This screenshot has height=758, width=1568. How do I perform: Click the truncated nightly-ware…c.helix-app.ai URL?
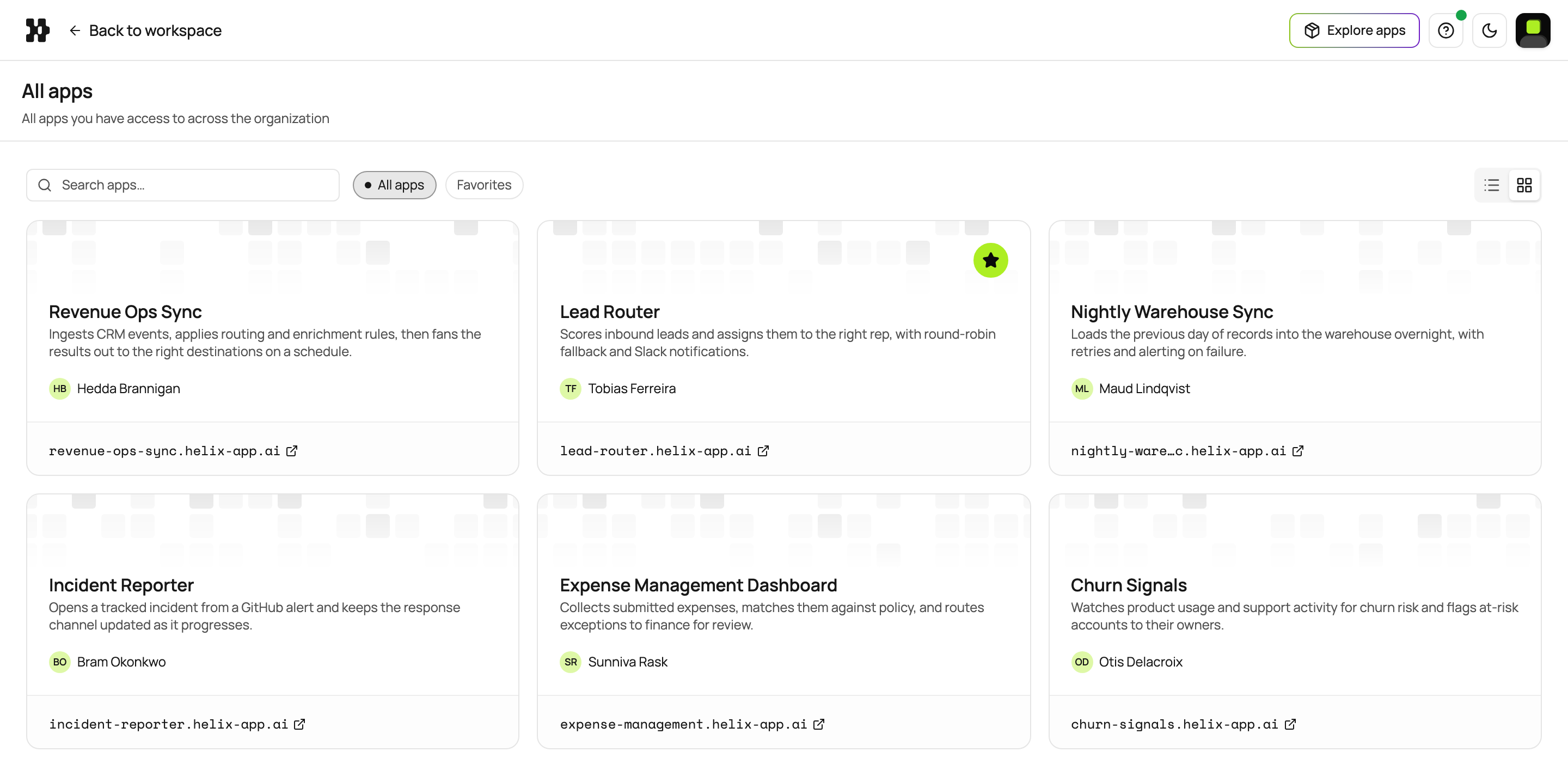click(x=1178, y=451)
